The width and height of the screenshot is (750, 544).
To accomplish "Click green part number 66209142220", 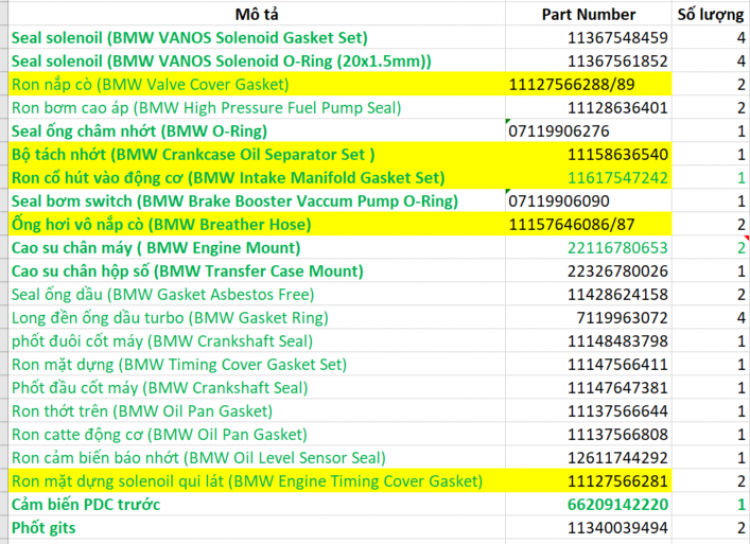I will coord(588,504).
